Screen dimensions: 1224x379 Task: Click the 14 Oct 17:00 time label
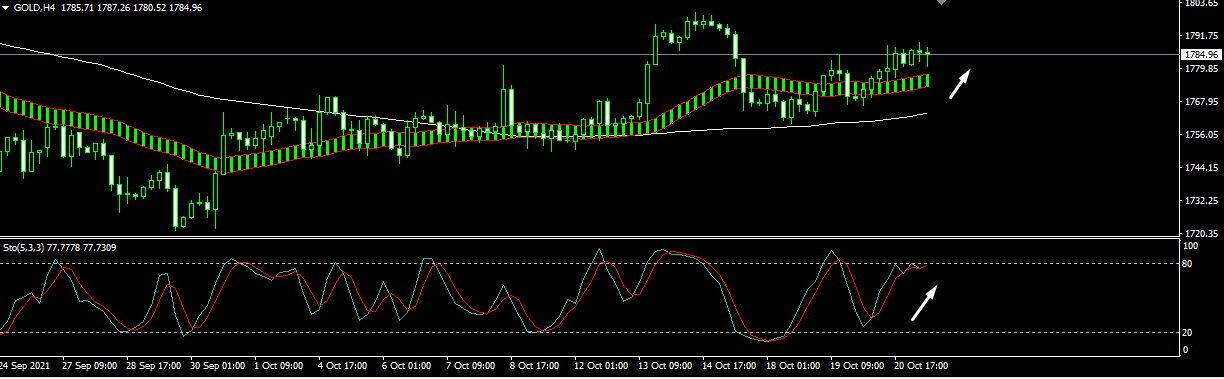[x=730, y=367]
